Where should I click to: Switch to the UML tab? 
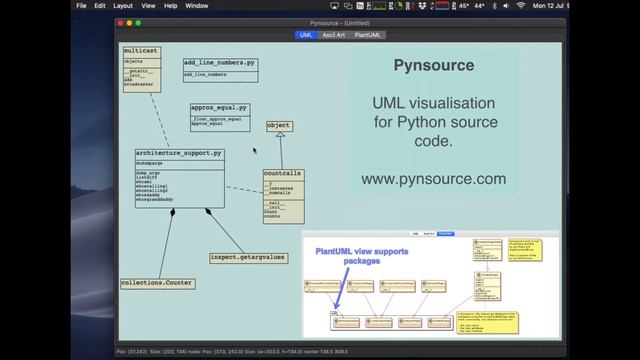(x=306, y=35)
